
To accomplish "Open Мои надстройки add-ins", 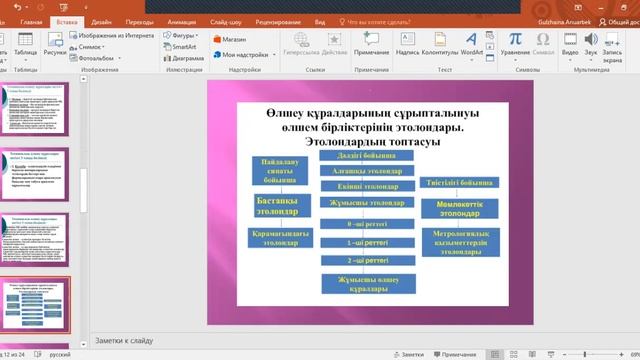I will point(241,55).
